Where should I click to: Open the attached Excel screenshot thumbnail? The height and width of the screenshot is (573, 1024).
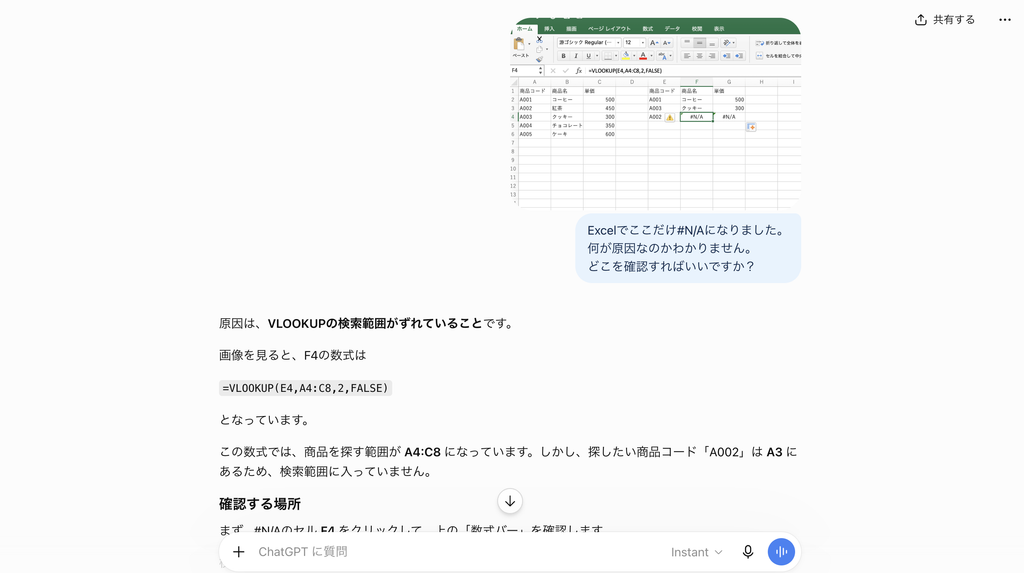point(655,113)
